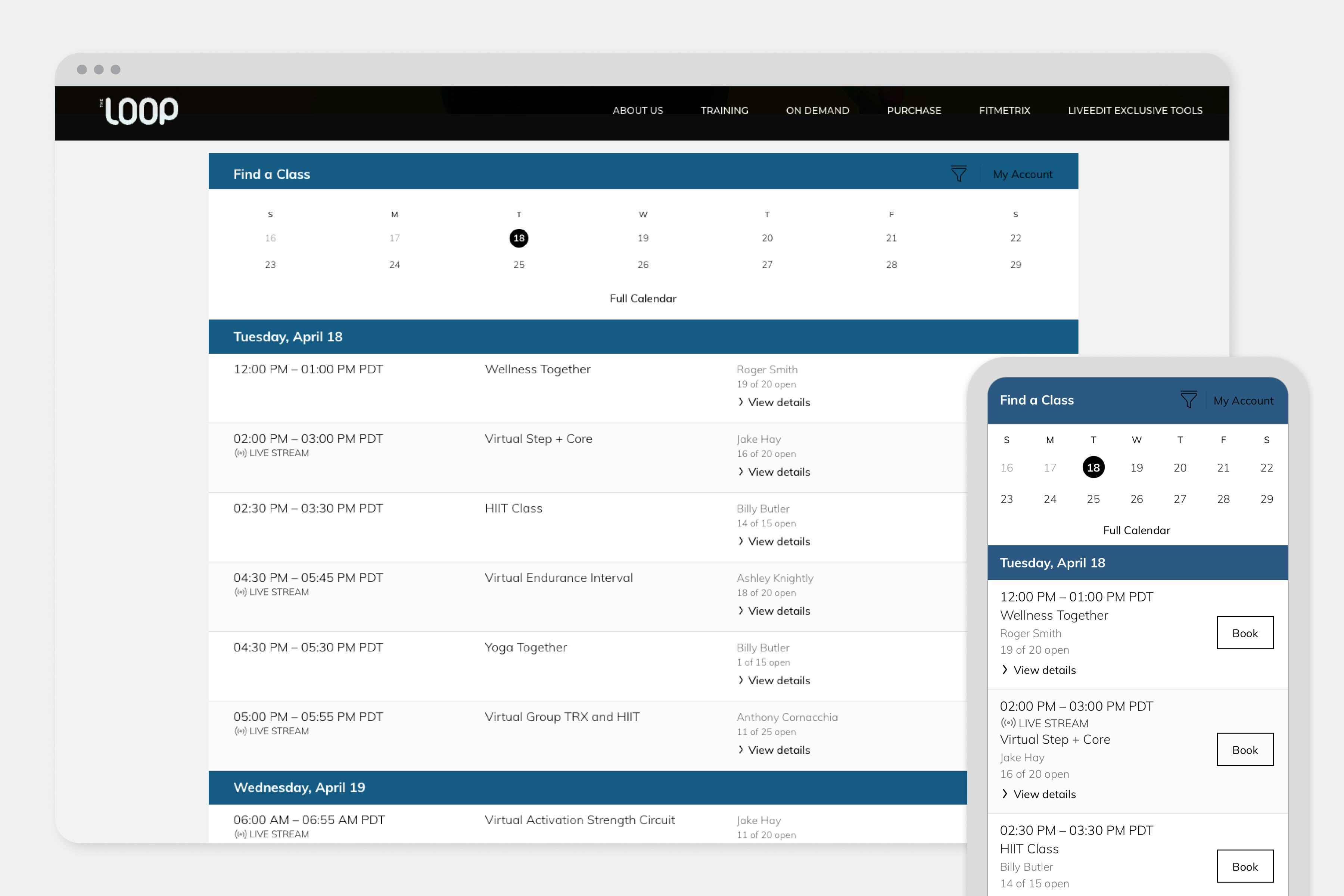
Task: Click the filter funnel icon in mobile widget
Action: click(1189, 400)
